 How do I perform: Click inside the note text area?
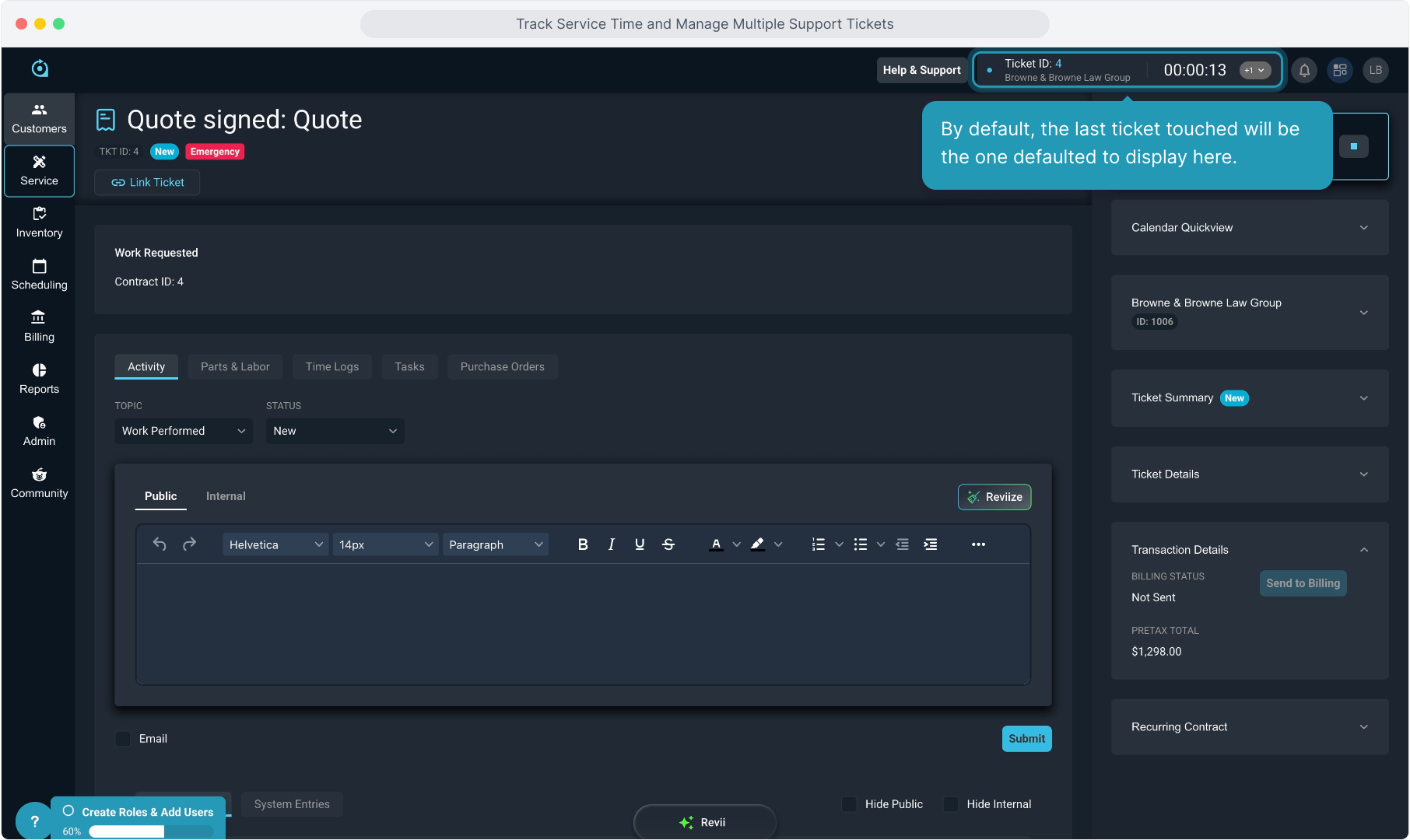click(583, 624)
